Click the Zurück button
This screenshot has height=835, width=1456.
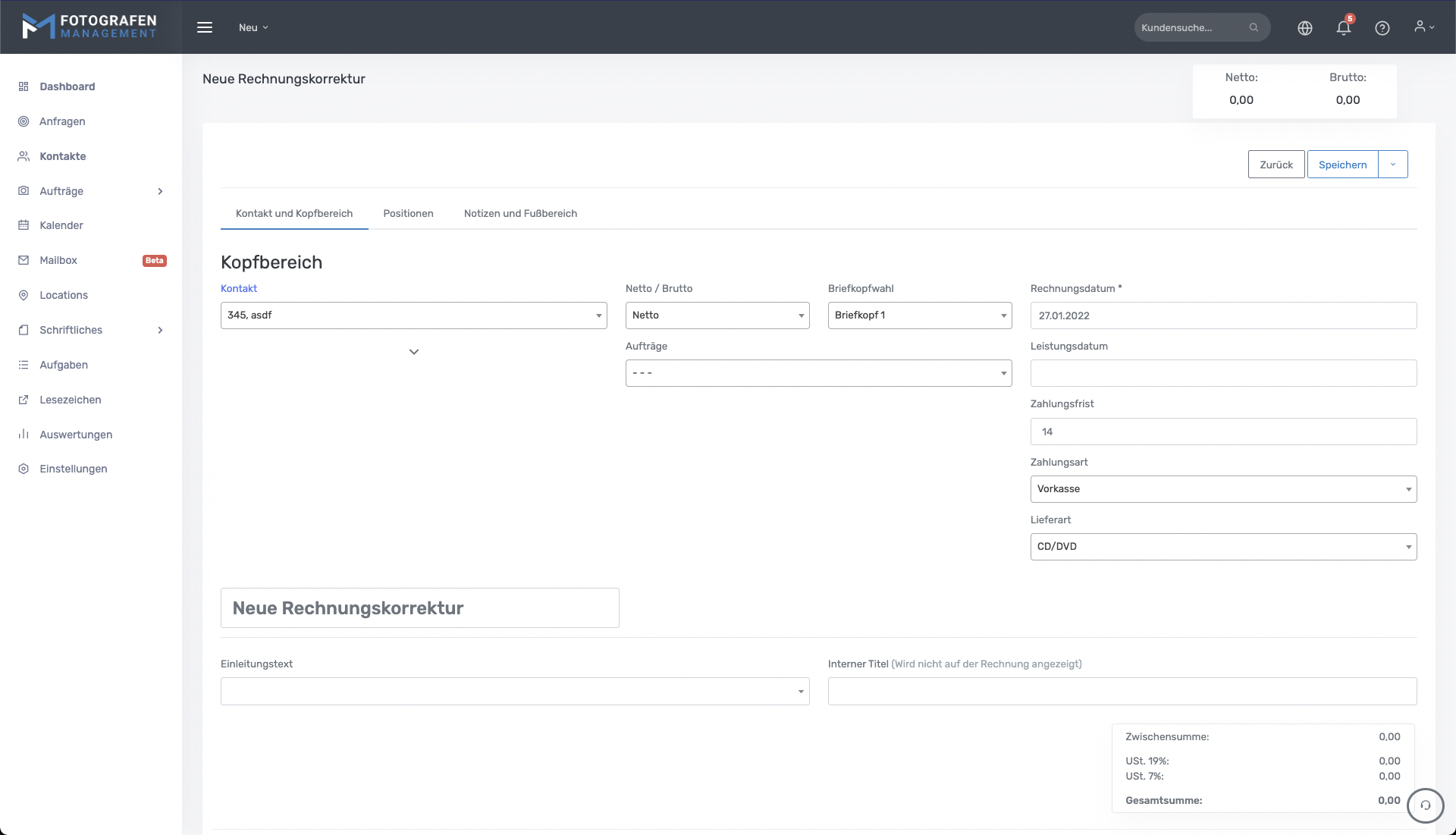coord(1276,165)
